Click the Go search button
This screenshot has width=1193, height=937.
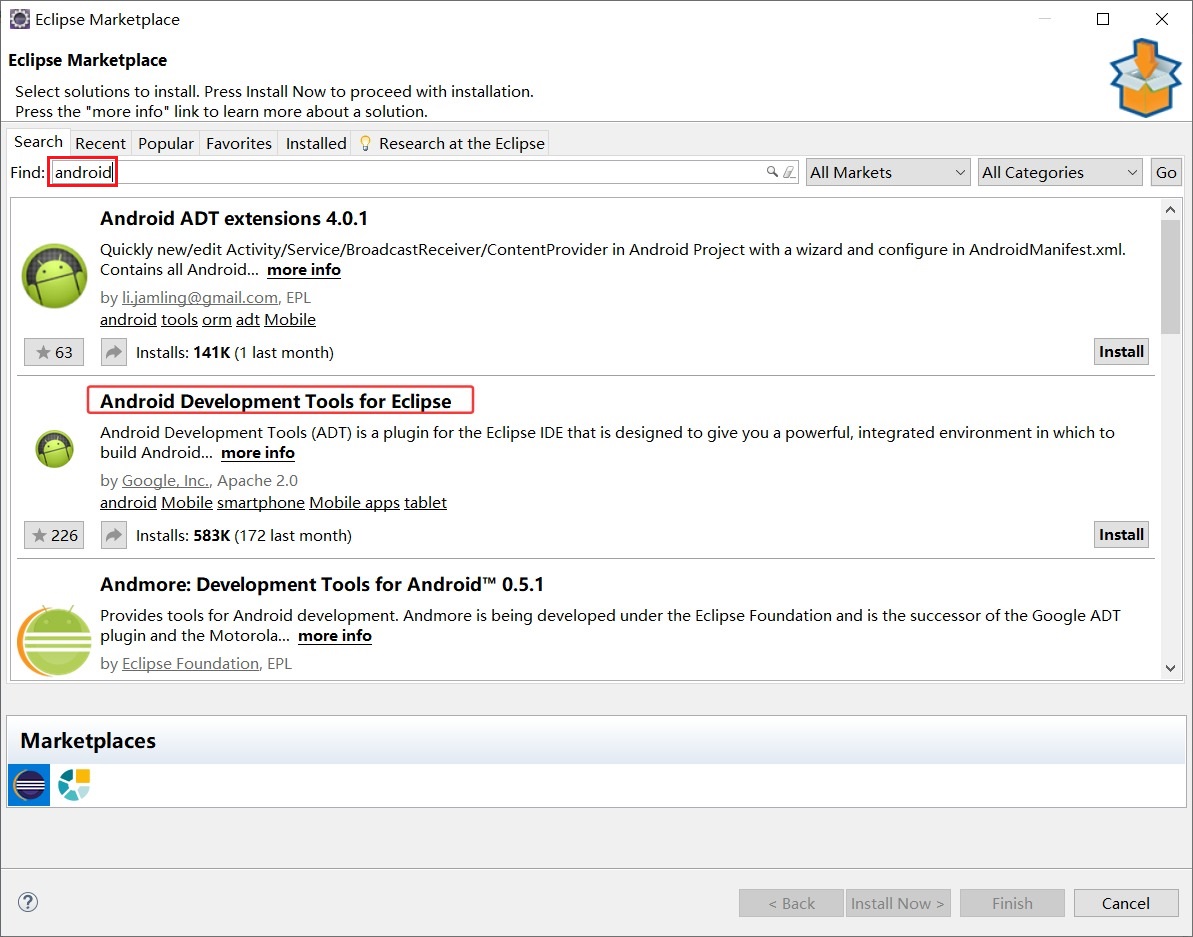click(x=1166, y=173)
